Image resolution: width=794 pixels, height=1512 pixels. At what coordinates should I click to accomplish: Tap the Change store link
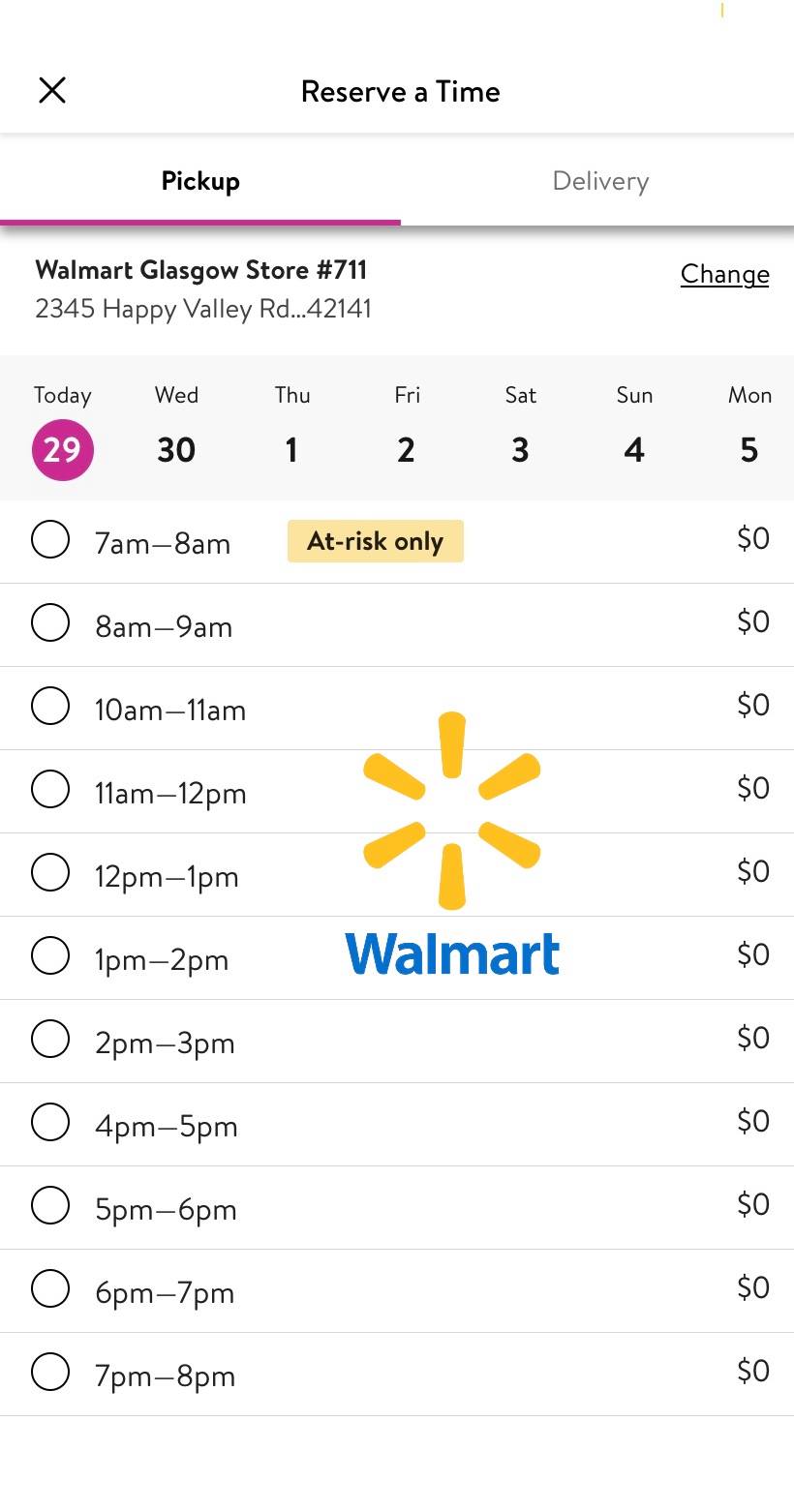[724, 274]
